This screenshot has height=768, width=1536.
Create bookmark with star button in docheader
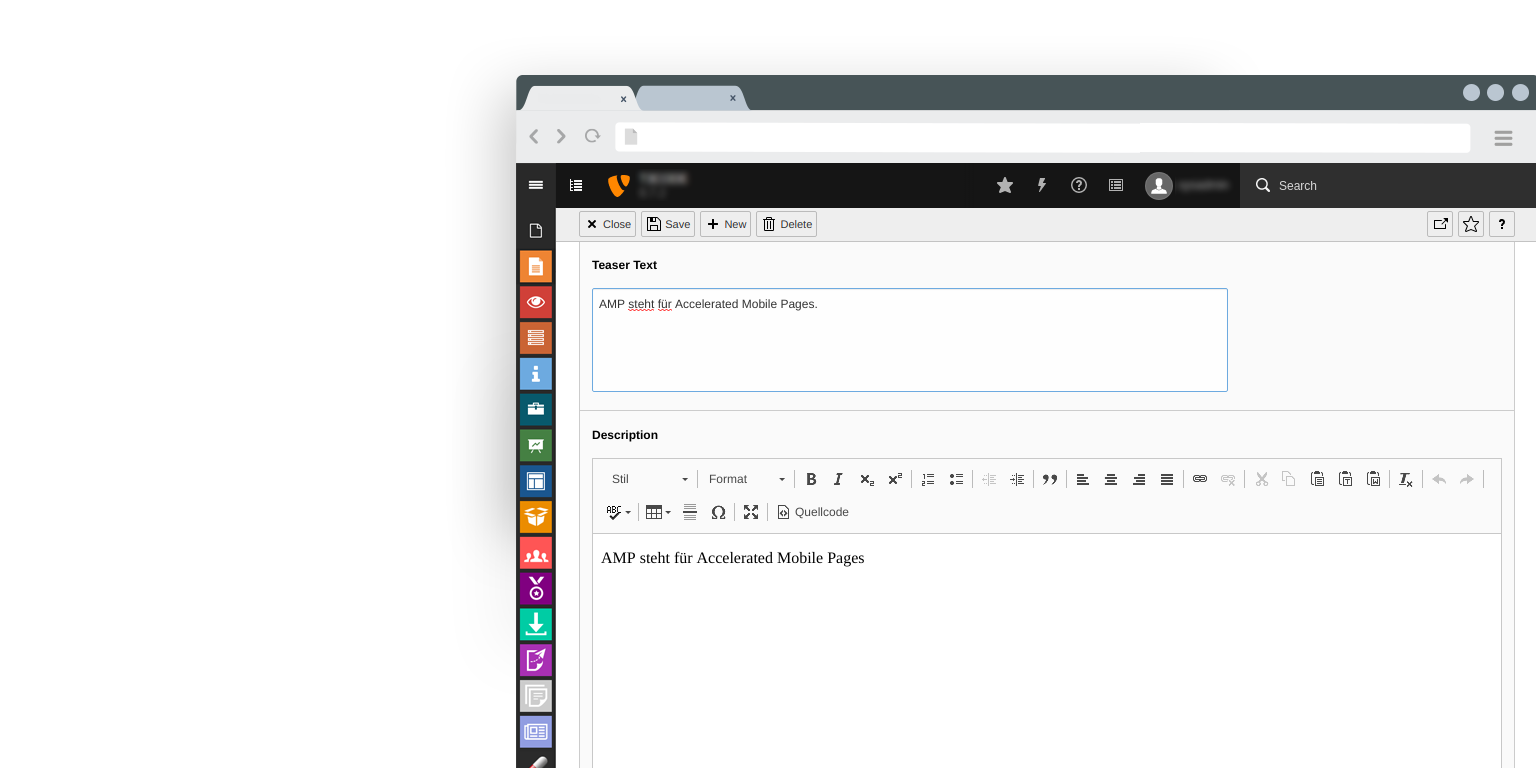pyautogui.click(x=1471, y=224)
